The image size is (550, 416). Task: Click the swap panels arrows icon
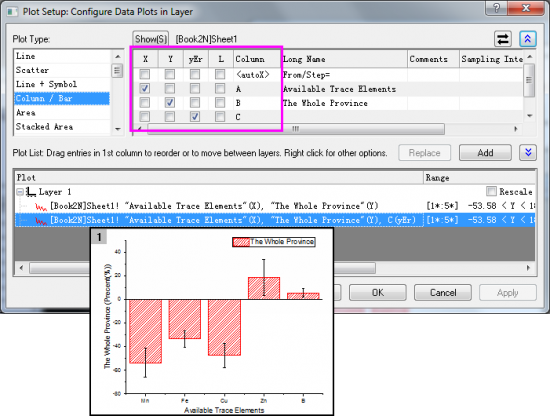pos(503,39)
